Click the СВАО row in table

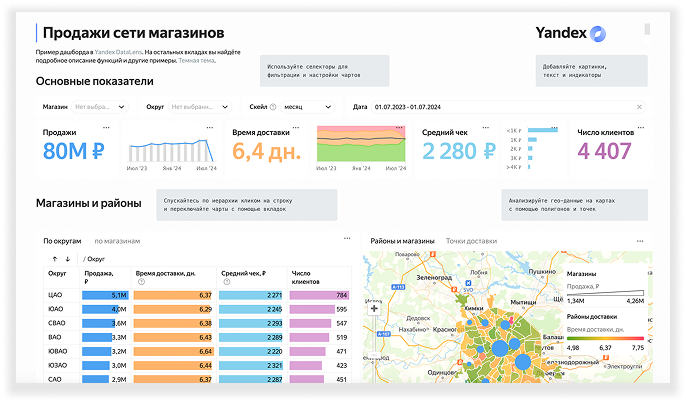[197, 323]
